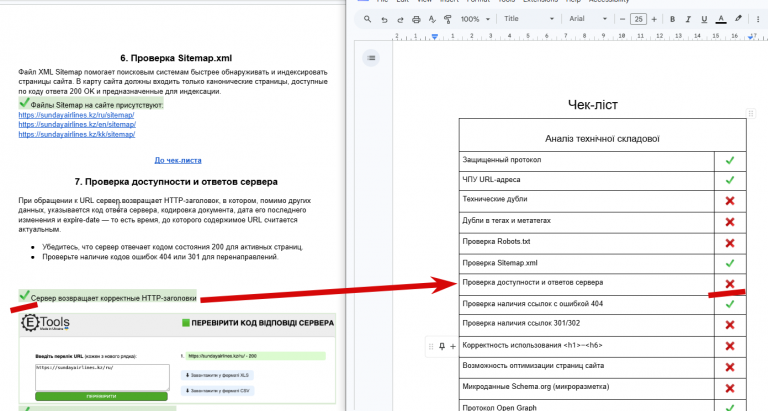Click the green ПЕРЕВІРИТИ button in ETools image
The width and height of the screenshot is (768, 411).
pos(101,396)
